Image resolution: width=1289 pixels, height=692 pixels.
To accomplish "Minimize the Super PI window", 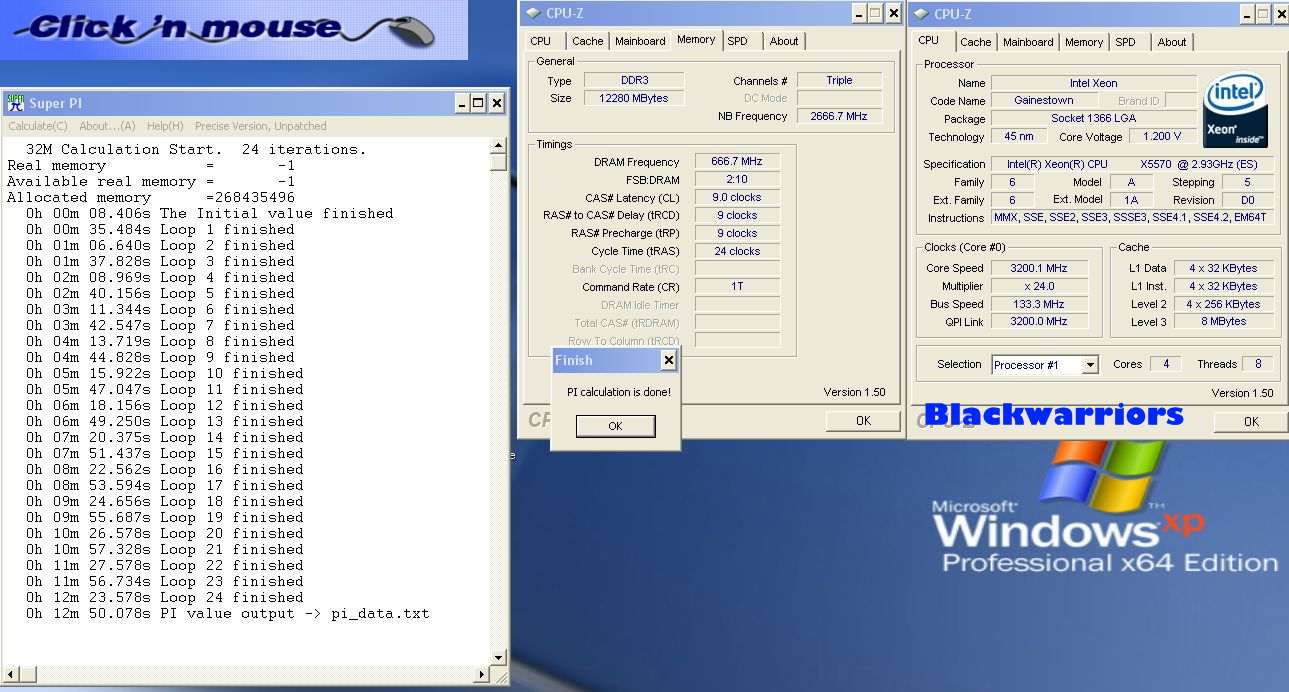I will [461, 103].
